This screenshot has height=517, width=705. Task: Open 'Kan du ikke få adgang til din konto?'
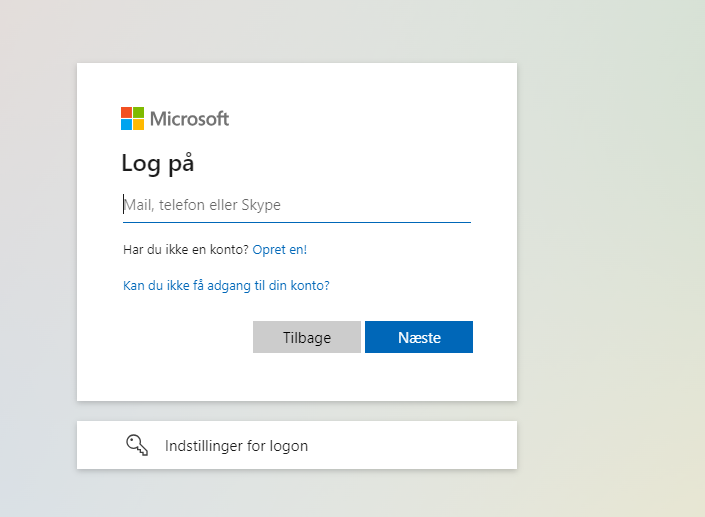coord(226,285)
